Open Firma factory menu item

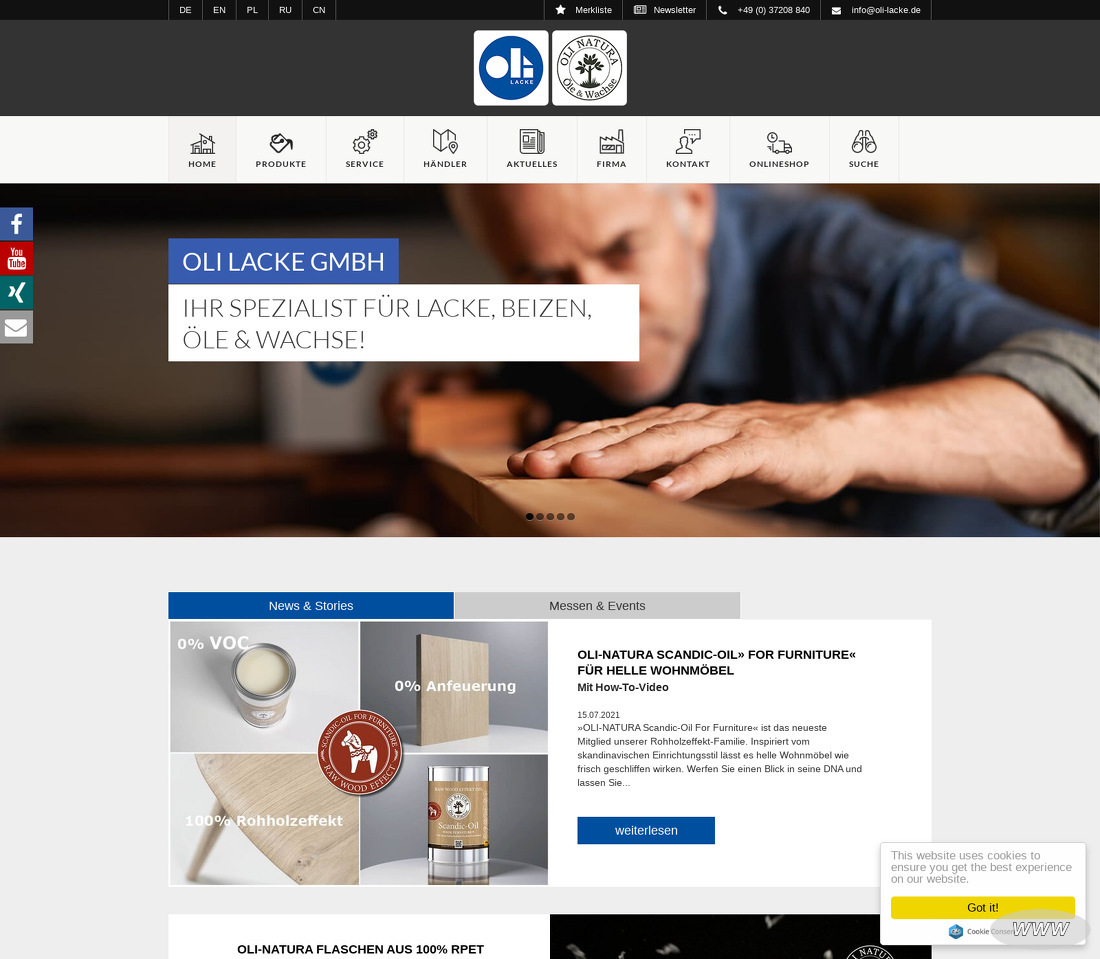coord(611,149)
